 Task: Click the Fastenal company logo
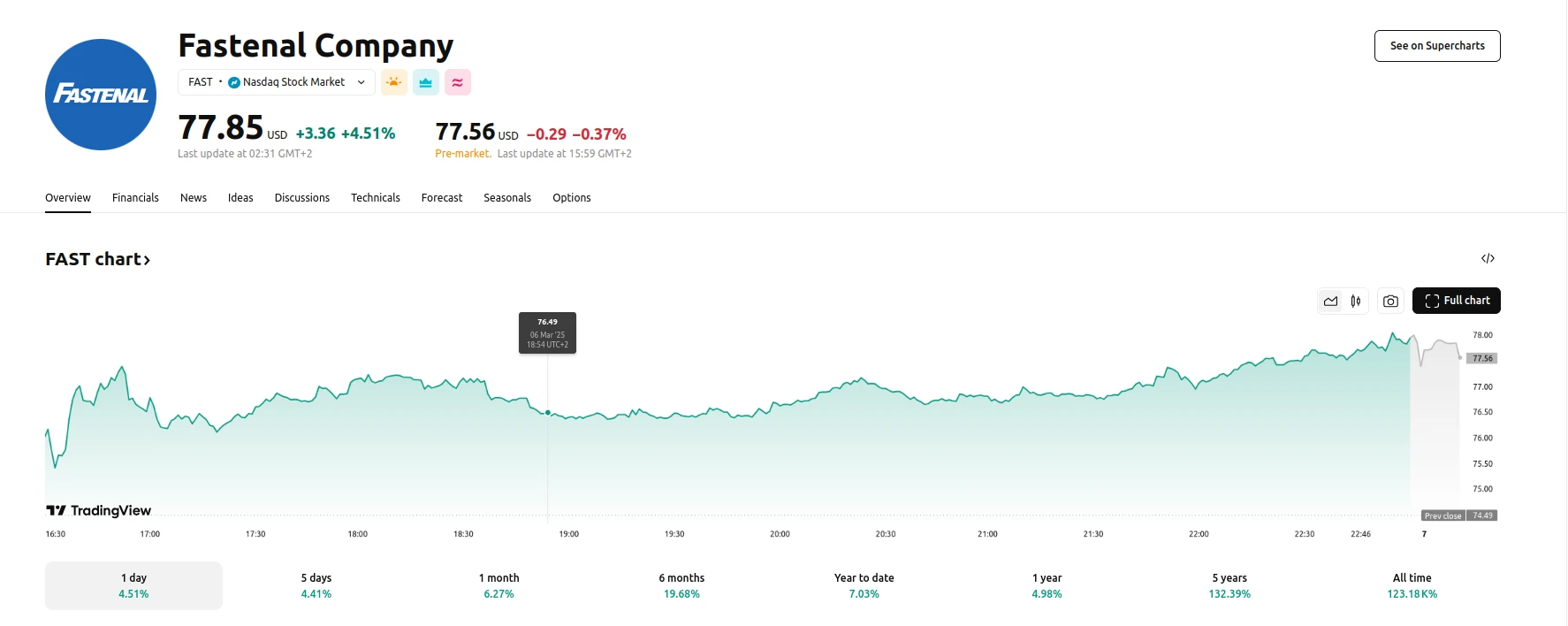click(101, 95)
